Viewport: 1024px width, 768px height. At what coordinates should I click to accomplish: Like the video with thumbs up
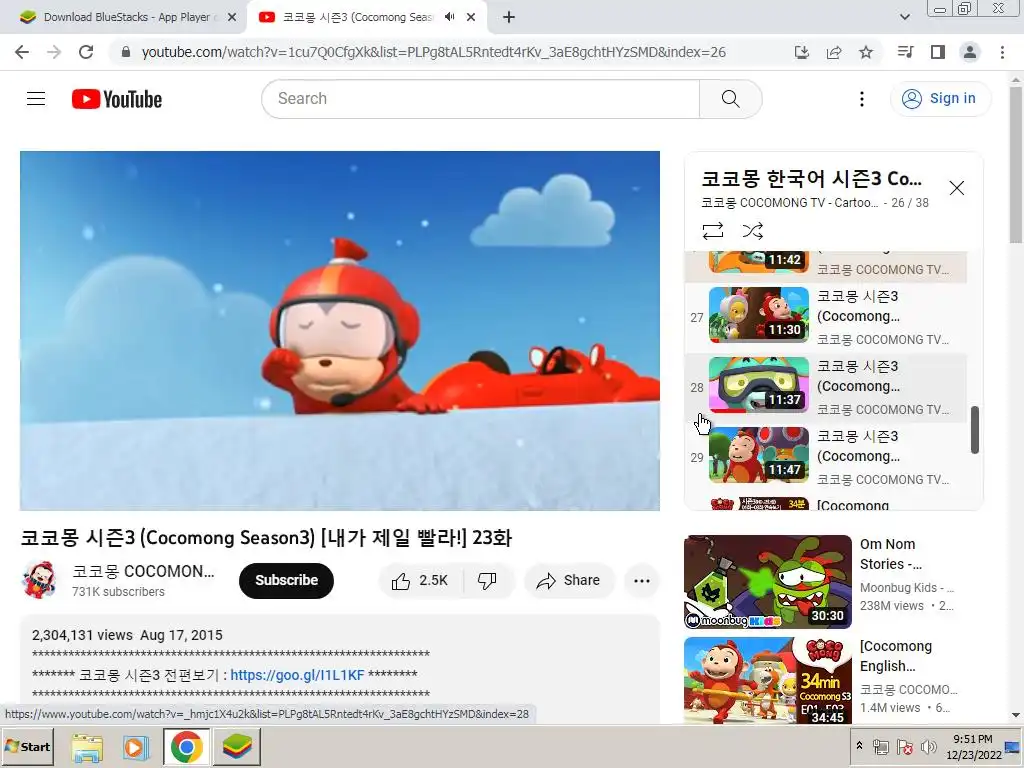(x=420, y=581)
